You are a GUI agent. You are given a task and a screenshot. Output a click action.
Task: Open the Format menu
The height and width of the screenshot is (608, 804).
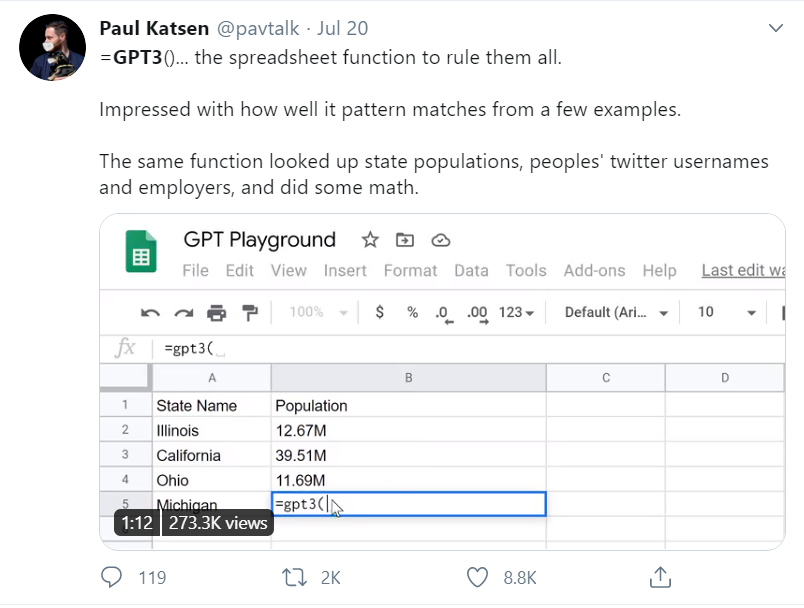(410, 270)
